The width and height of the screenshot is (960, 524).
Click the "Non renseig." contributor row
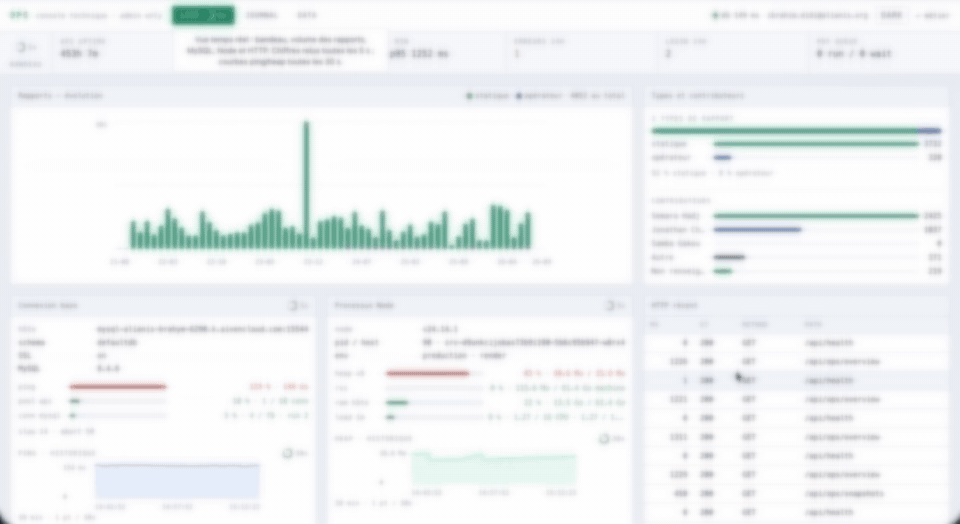(796, 271)
